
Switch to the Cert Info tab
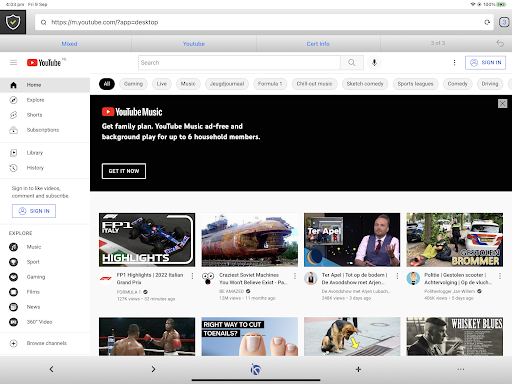[x=318, y=44]
